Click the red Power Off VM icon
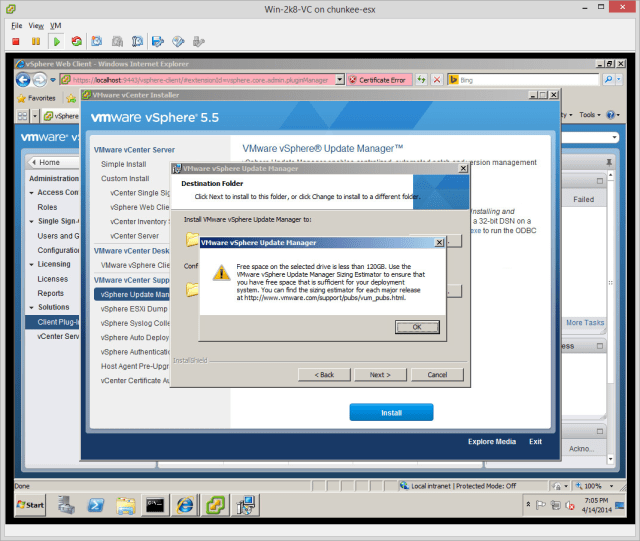Screen dimensions: 640x541 (16, 41)
